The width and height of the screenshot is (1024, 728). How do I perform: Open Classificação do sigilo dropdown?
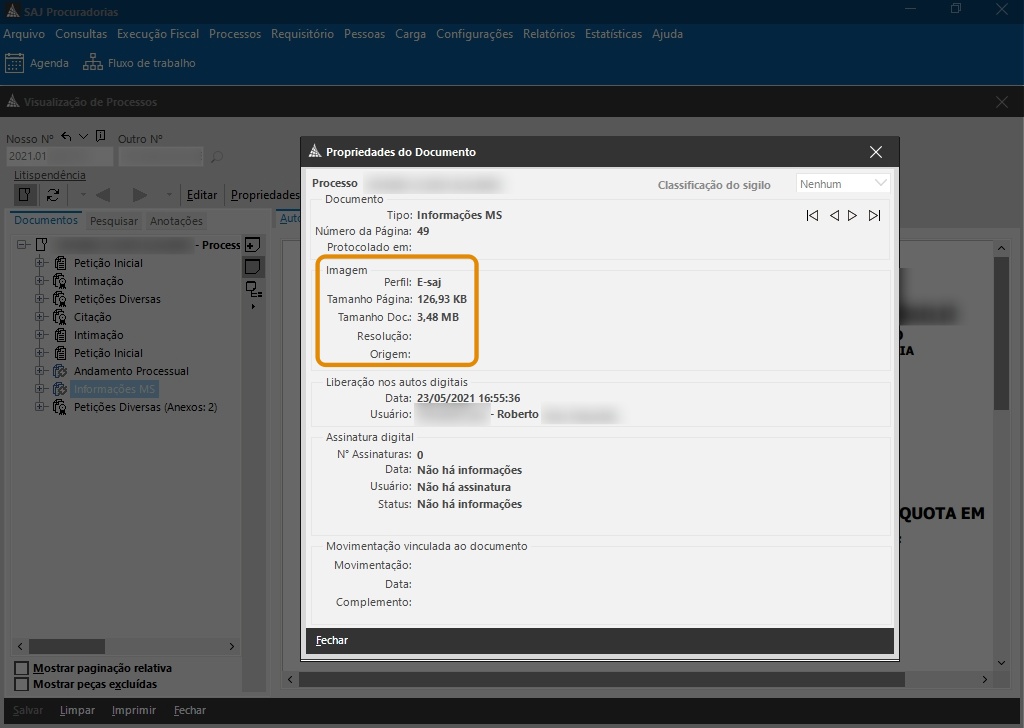tap(843, 184)
